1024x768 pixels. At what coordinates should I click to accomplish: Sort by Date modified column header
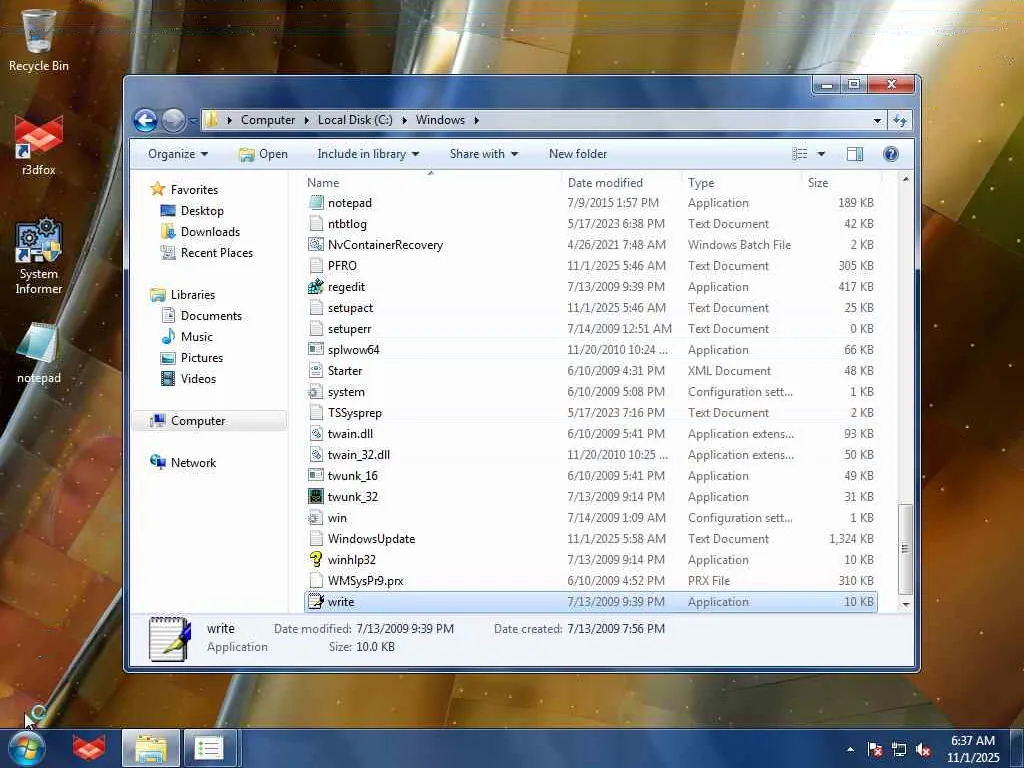[x=620, y=183]
